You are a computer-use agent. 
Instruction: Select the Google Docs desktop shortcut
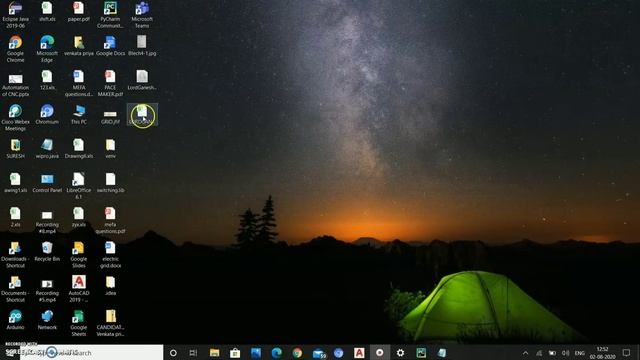coord(110,46)
